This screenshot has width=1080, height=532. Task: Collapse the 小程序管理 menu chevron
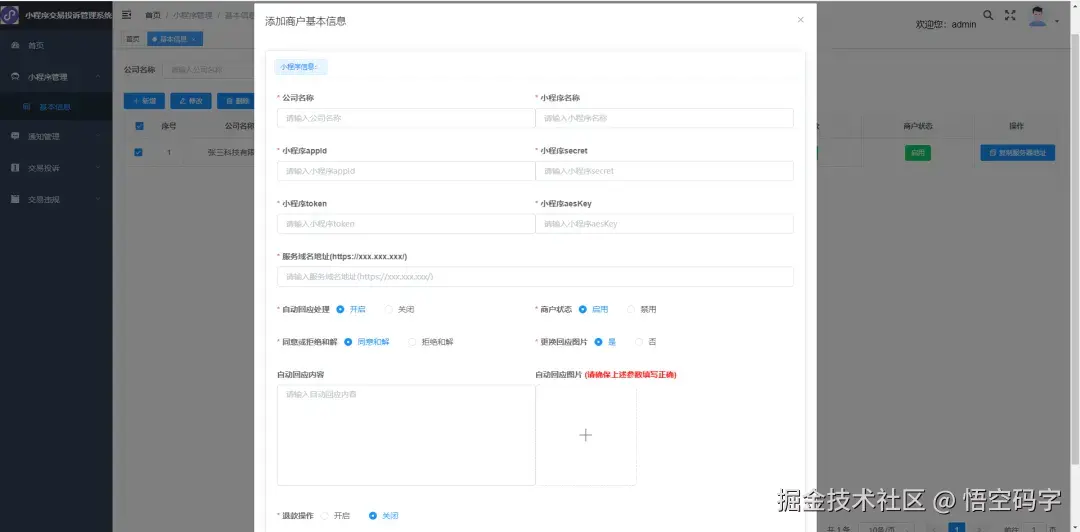pyautogui.click(x=98, y=77)
